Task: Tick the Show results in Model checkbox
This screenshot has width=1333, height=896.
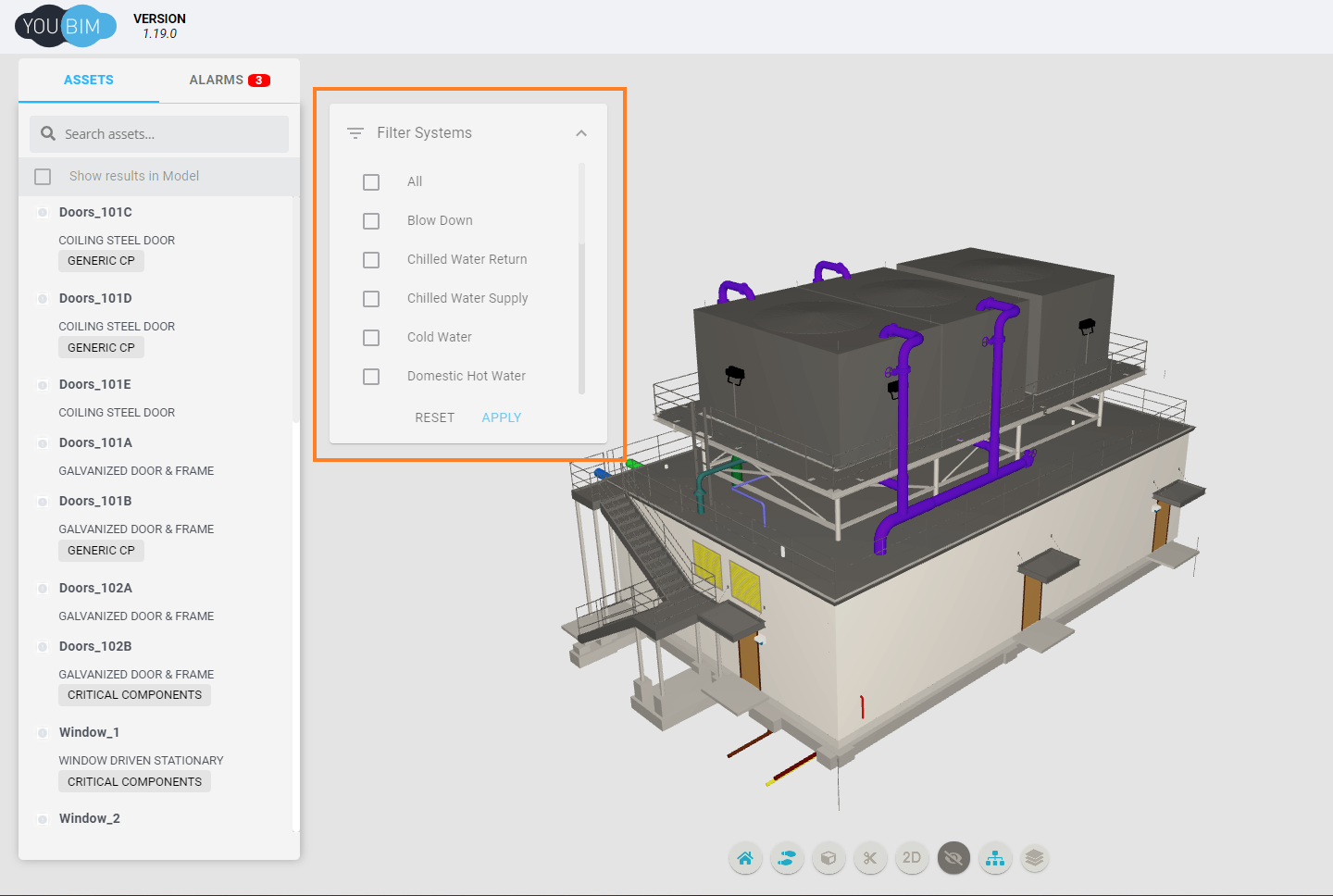Action: click(43, 177)
